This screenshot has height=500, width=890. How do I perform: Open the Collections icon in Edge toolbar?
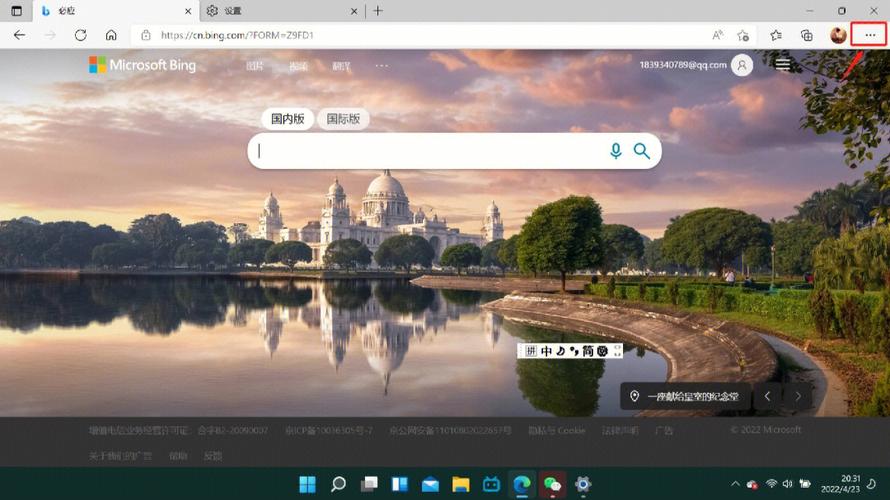coord(807,35)
